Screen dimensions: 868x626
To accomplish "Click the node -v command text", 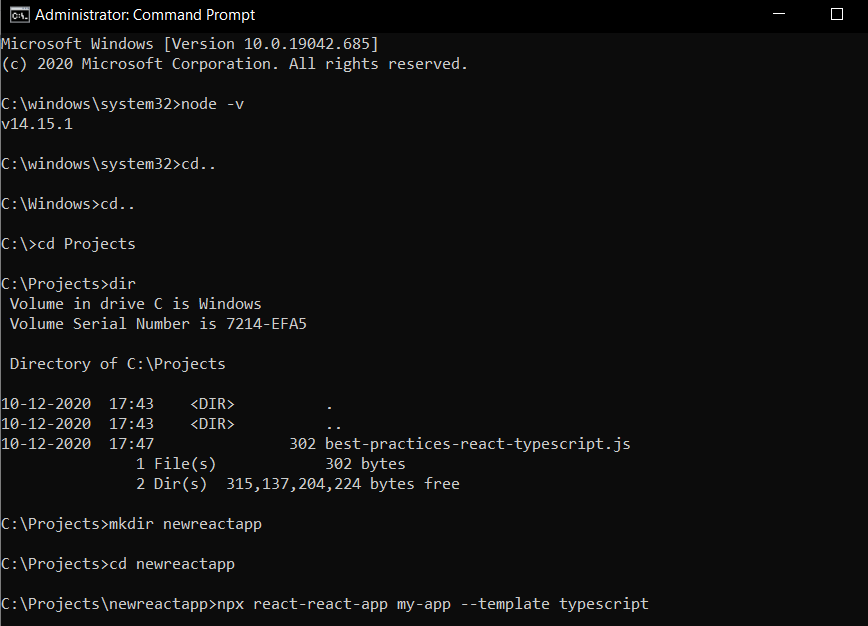I will point(212,105).
